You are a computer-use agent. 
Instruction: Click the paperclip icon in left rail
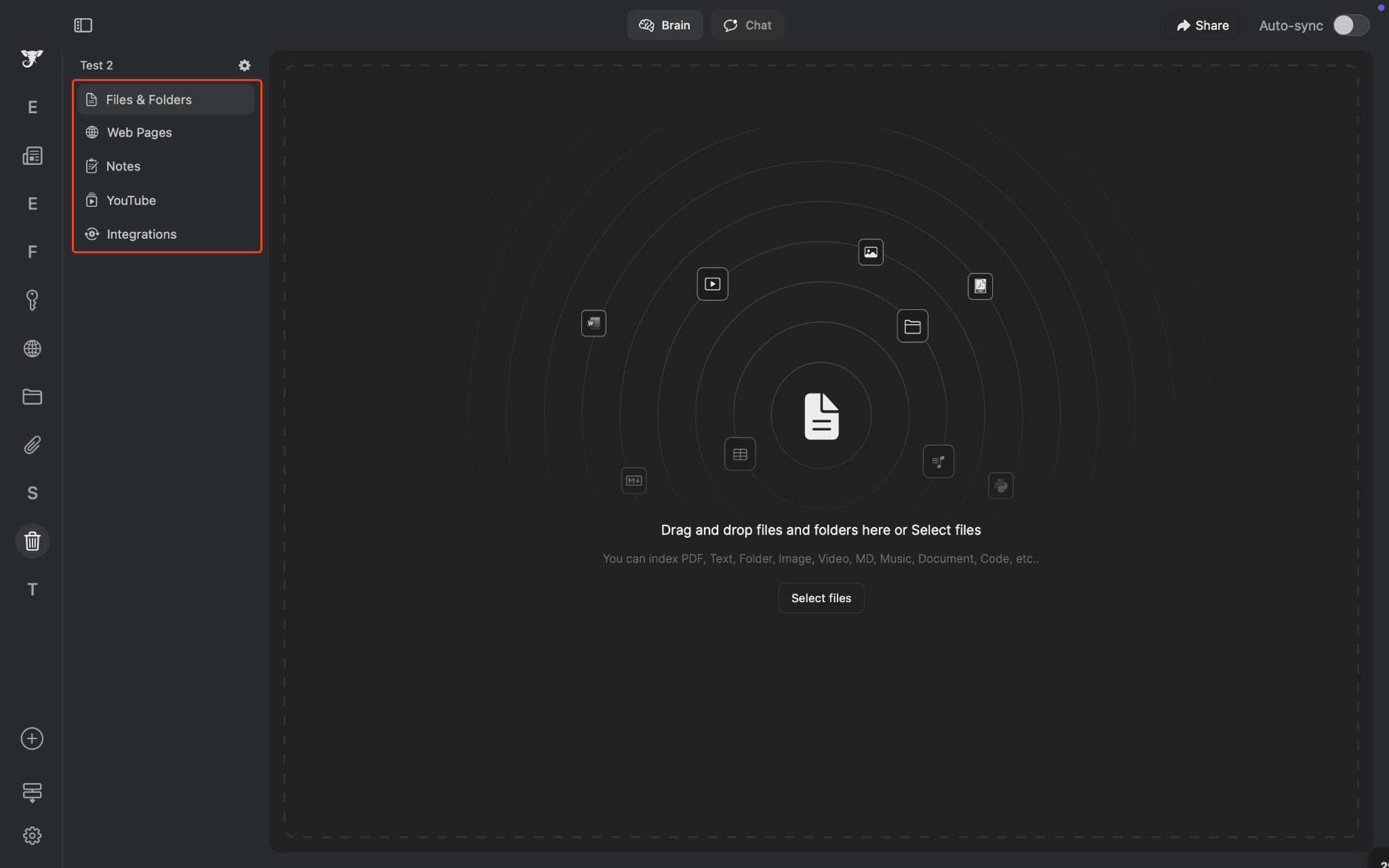32,445
